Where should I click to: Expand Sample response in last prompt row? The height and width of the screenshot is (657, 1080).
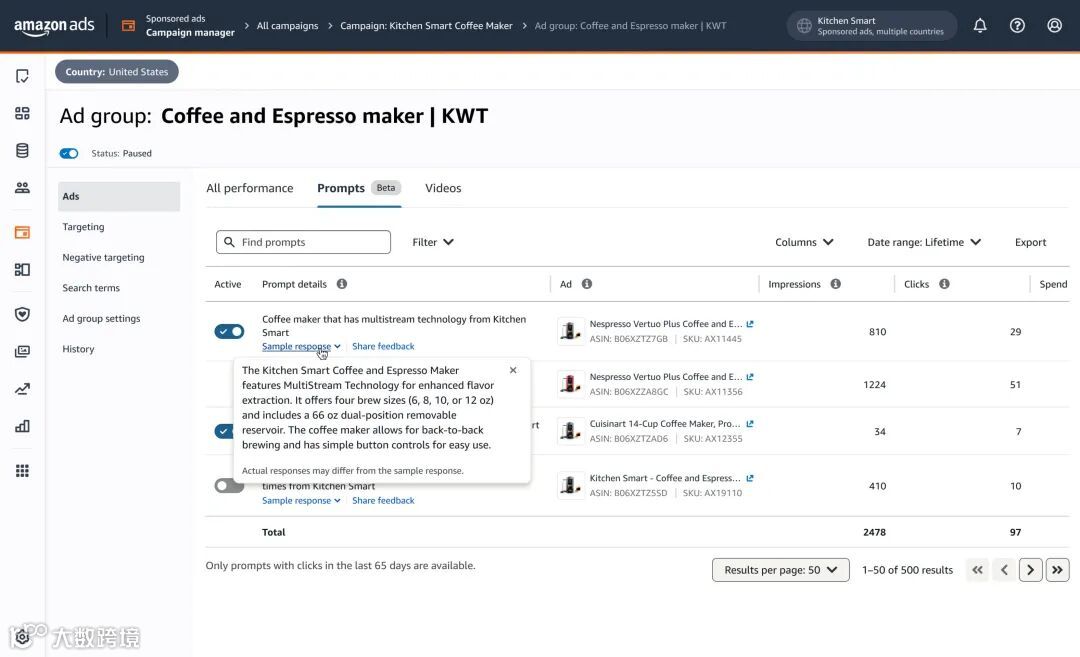click(x=301, y=501)
